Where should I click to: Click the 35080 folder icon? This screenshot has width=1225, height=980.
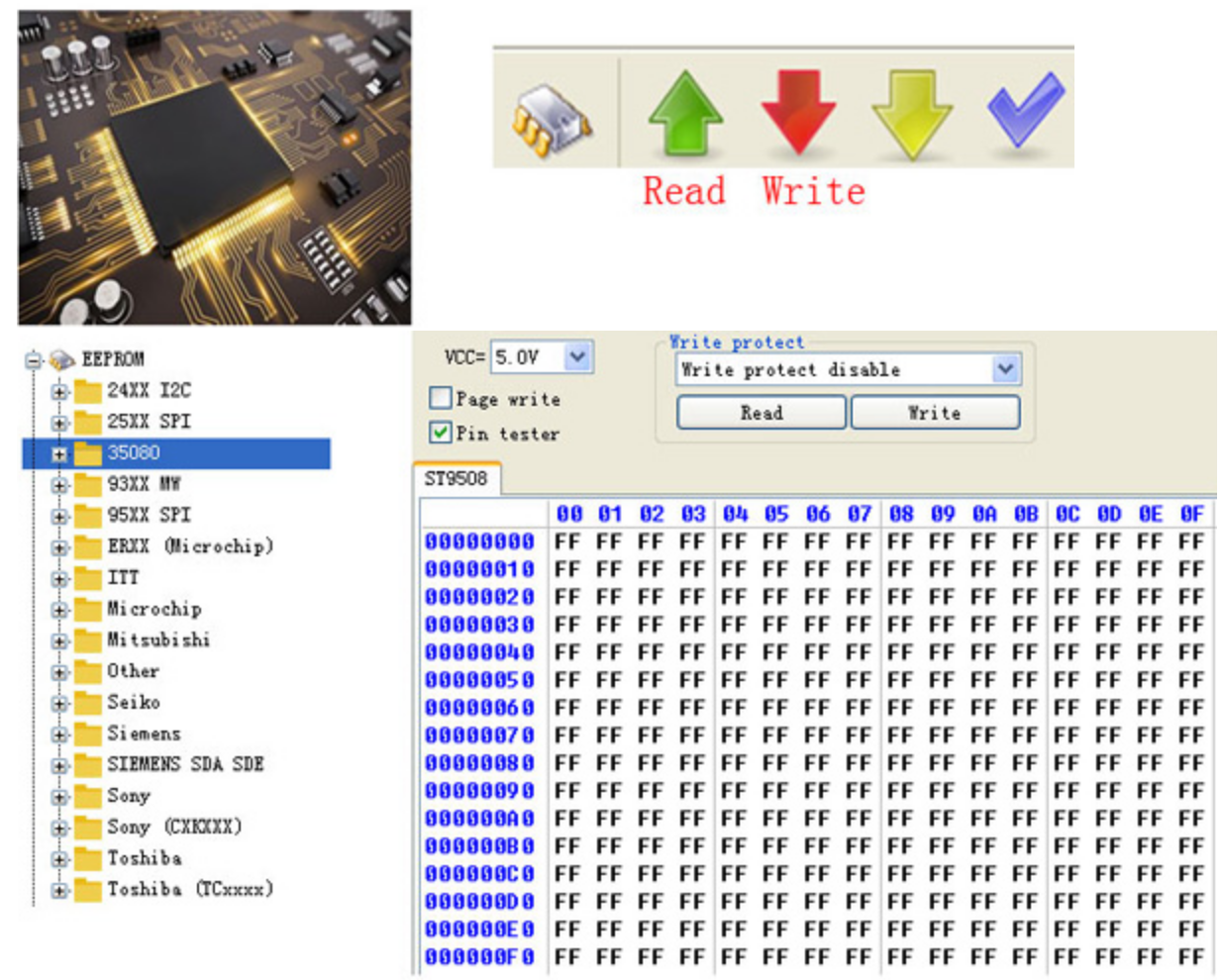(x=88, y=453)
